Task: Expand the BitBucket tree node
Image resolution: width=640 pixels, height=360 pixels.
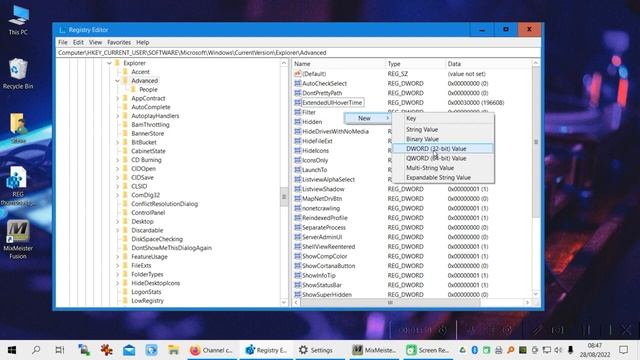Action: [118, 142]
